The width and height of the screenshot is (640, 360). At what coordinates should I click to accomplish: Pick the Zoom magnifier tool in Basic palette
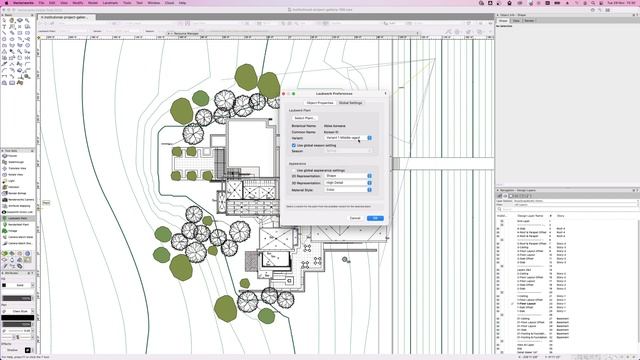(x=27, y=20)
